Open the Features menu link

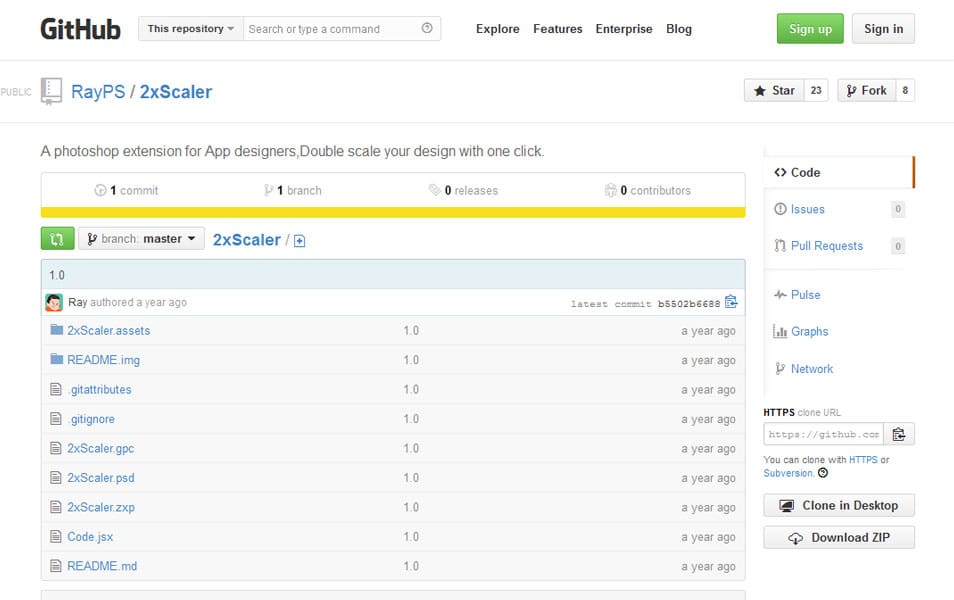[557, 29]
